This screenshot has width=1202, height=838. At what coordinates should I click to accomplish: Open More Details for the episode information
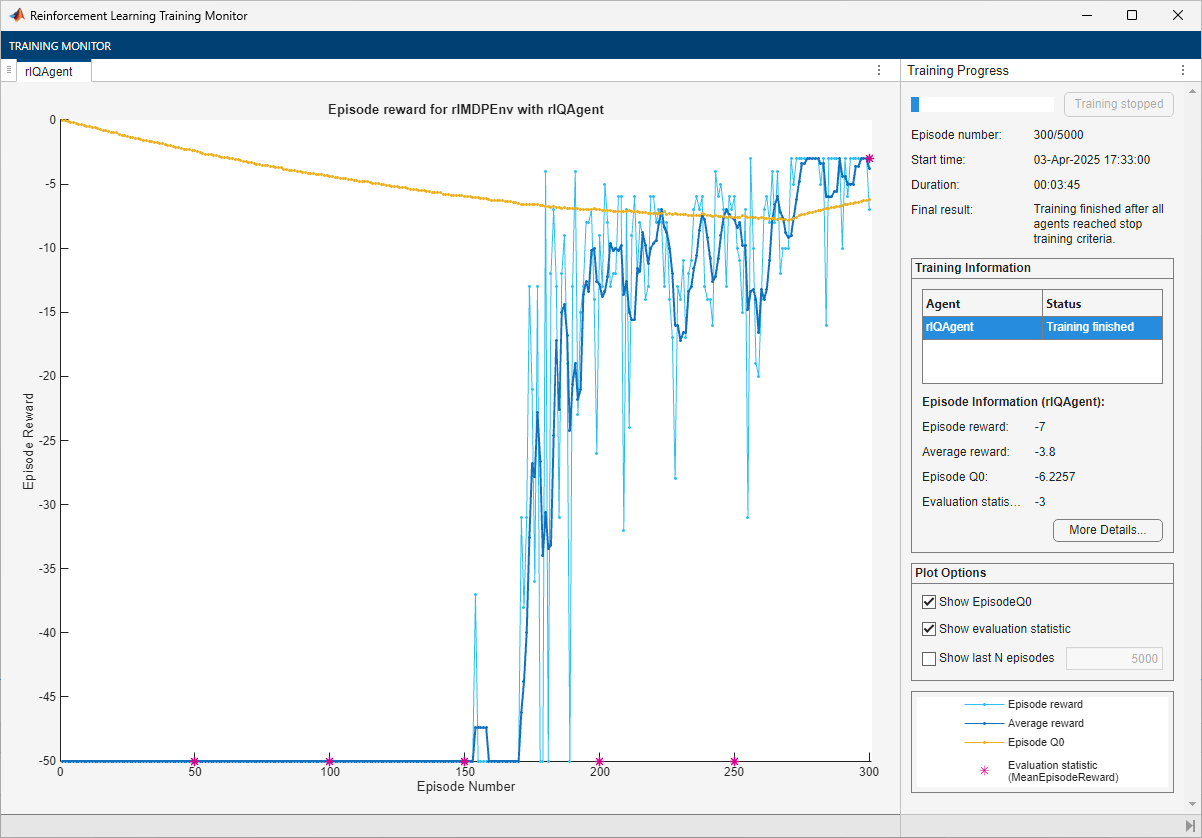pos(1107,530)
